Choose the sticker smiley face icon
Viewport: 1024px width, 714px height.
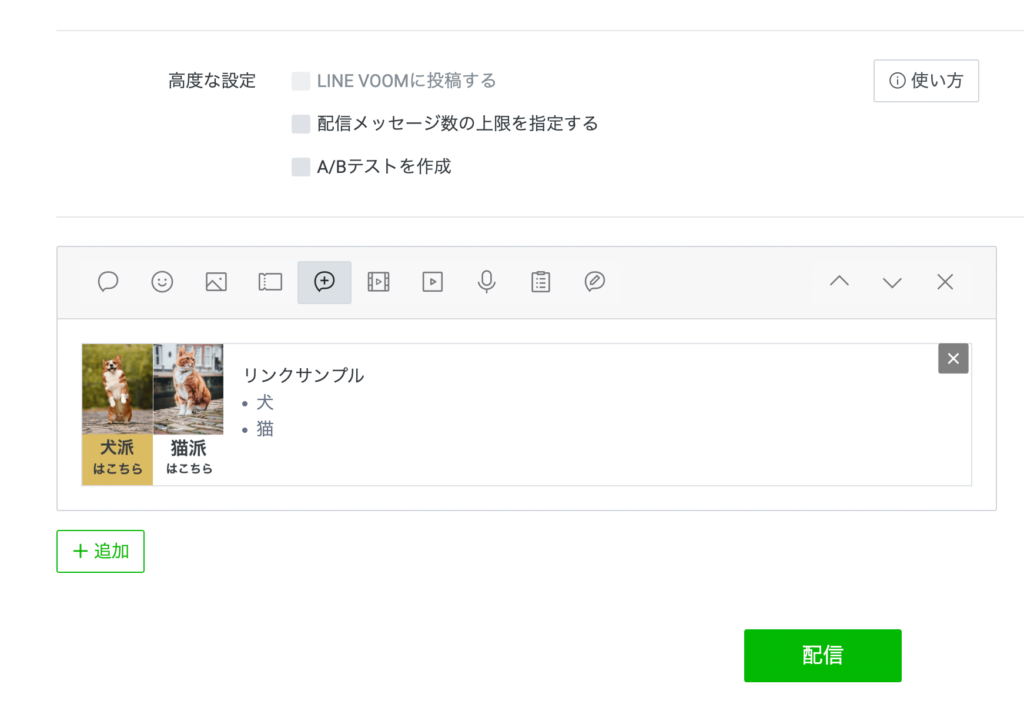click(162, 282)
